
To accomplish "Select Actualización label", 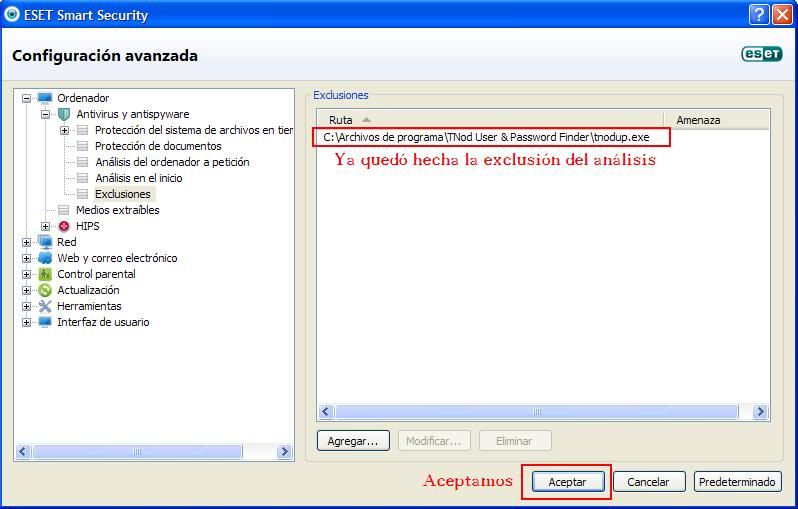I will [x=88, y=290].
